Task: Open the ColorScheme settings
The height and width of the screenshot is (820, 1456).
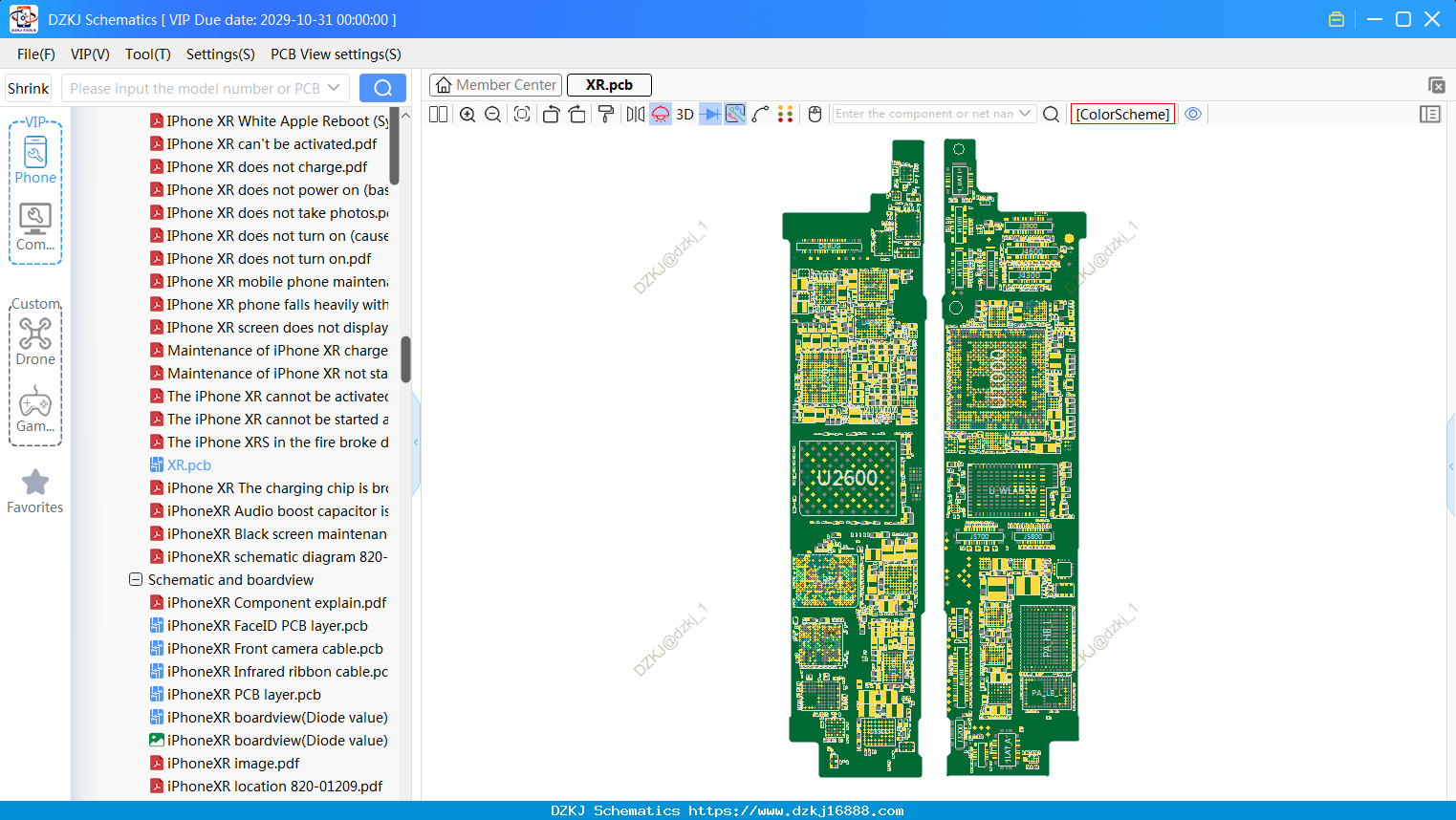Action: coord(1122,115)
